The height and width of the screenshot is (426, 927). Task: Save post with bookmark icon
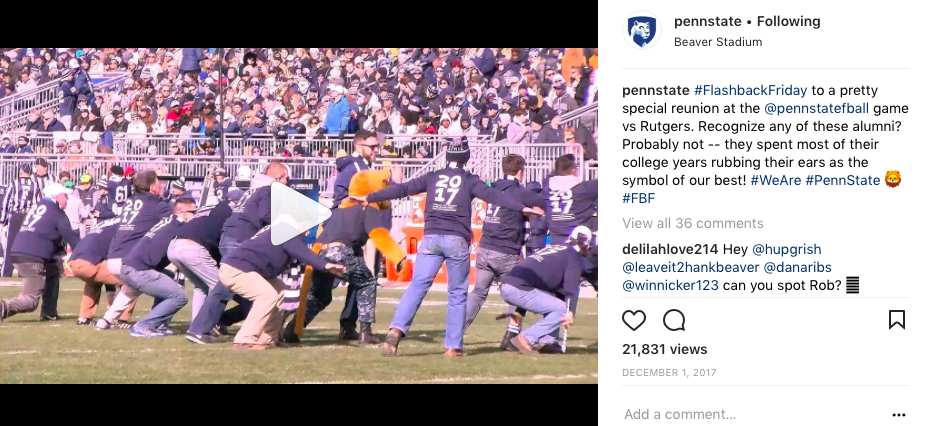896,320
